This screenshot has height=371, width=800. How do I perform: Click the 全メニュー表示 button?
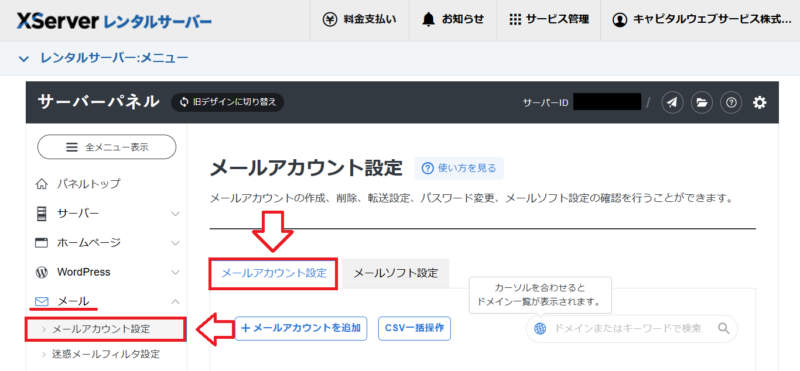(x=107, y=147)
